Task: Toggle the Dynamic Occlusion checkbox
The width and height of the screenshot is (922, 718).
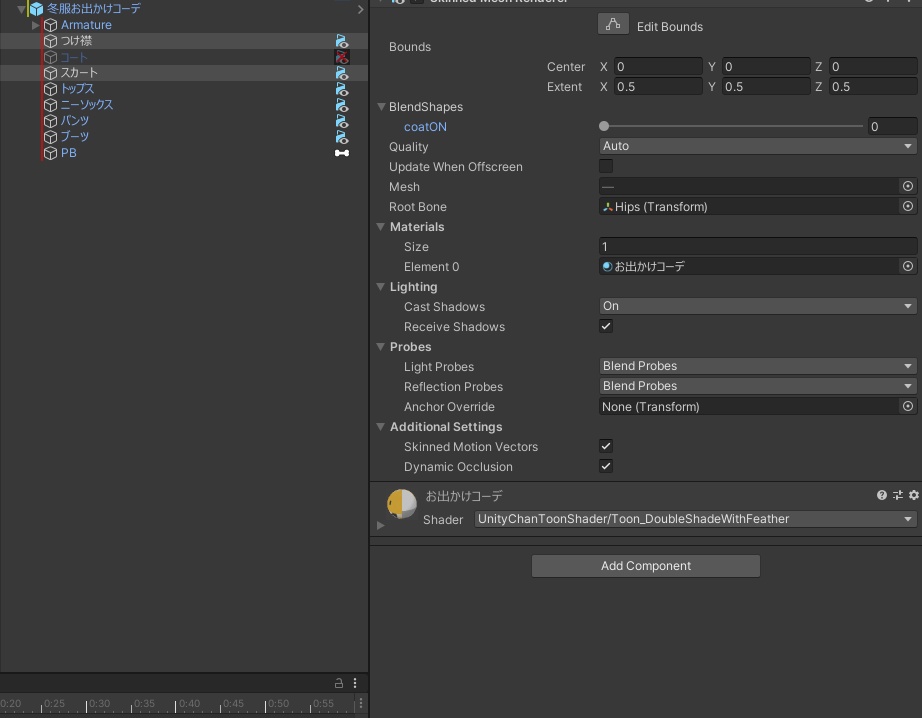Action: coord(606,466)
